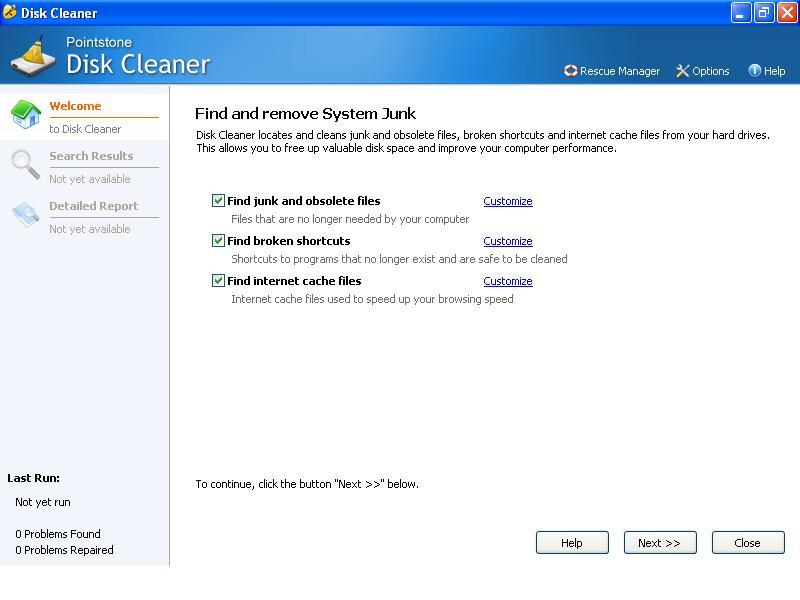Uncheck Find junk and obsolete files
Screen dimensions: 800x600
pyautogui.click(x=218, y=201)
